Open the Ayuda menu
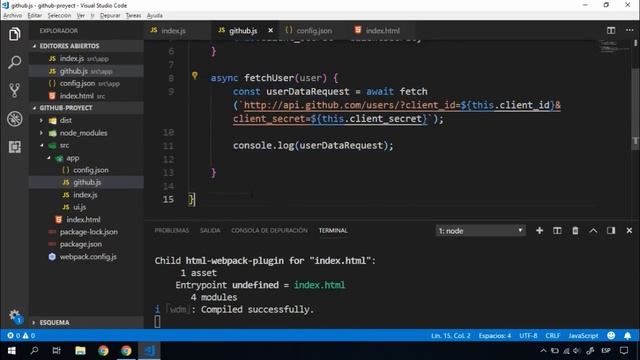The width and height of the screenshot is (640, 360). tap(155, 16)
